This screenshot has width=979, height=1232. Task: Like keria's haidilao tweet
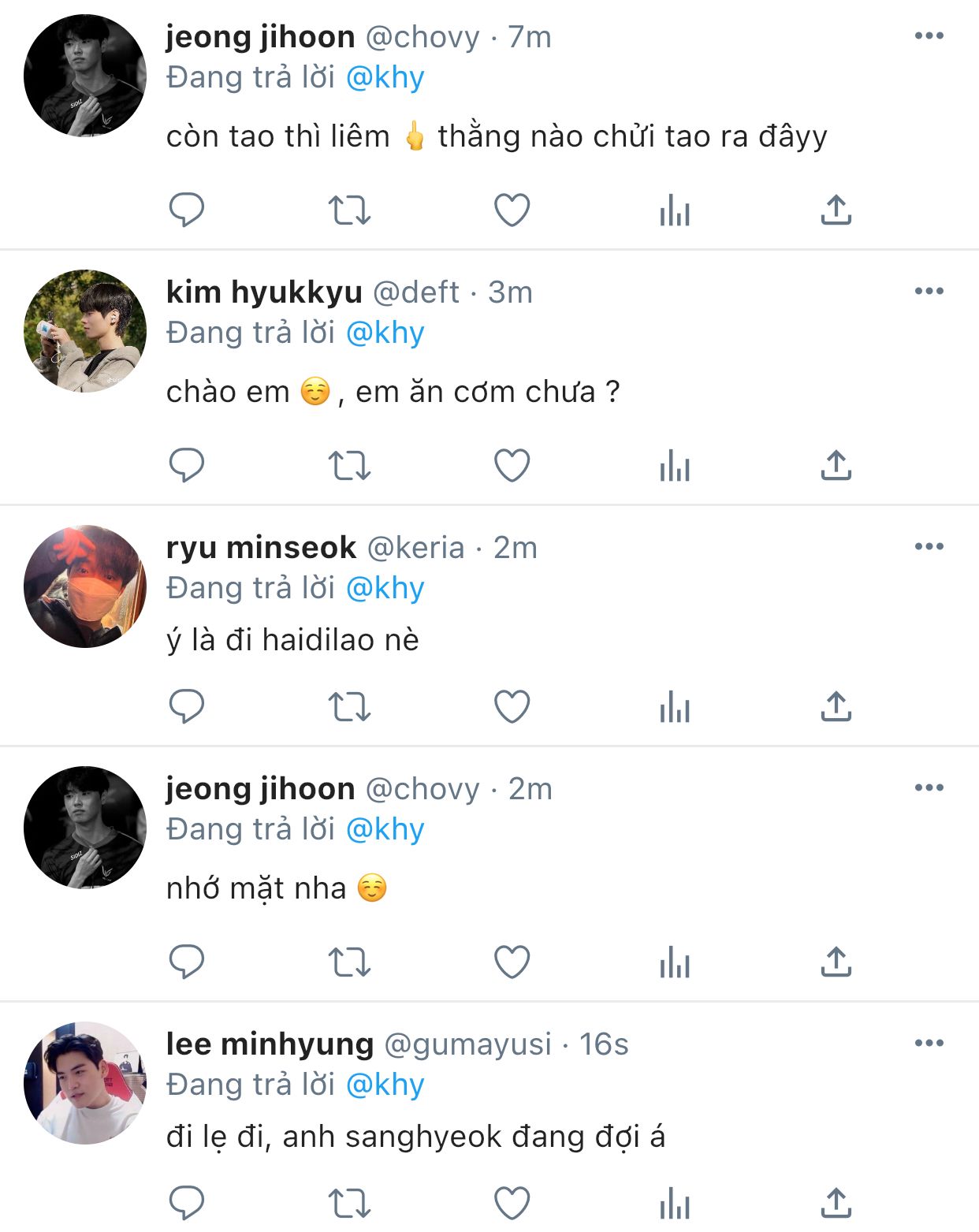pyautogui.click(x=512, y=706)
